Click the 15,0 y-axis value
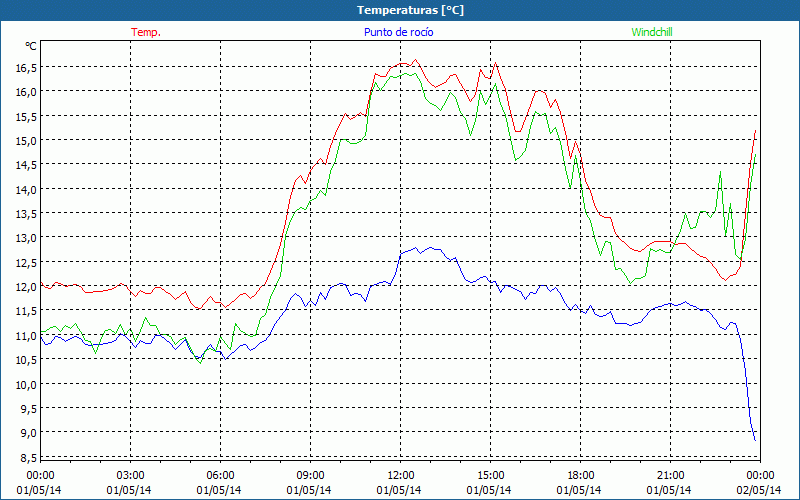This screenshot has height=500, width=800. (x=26, y=140)
